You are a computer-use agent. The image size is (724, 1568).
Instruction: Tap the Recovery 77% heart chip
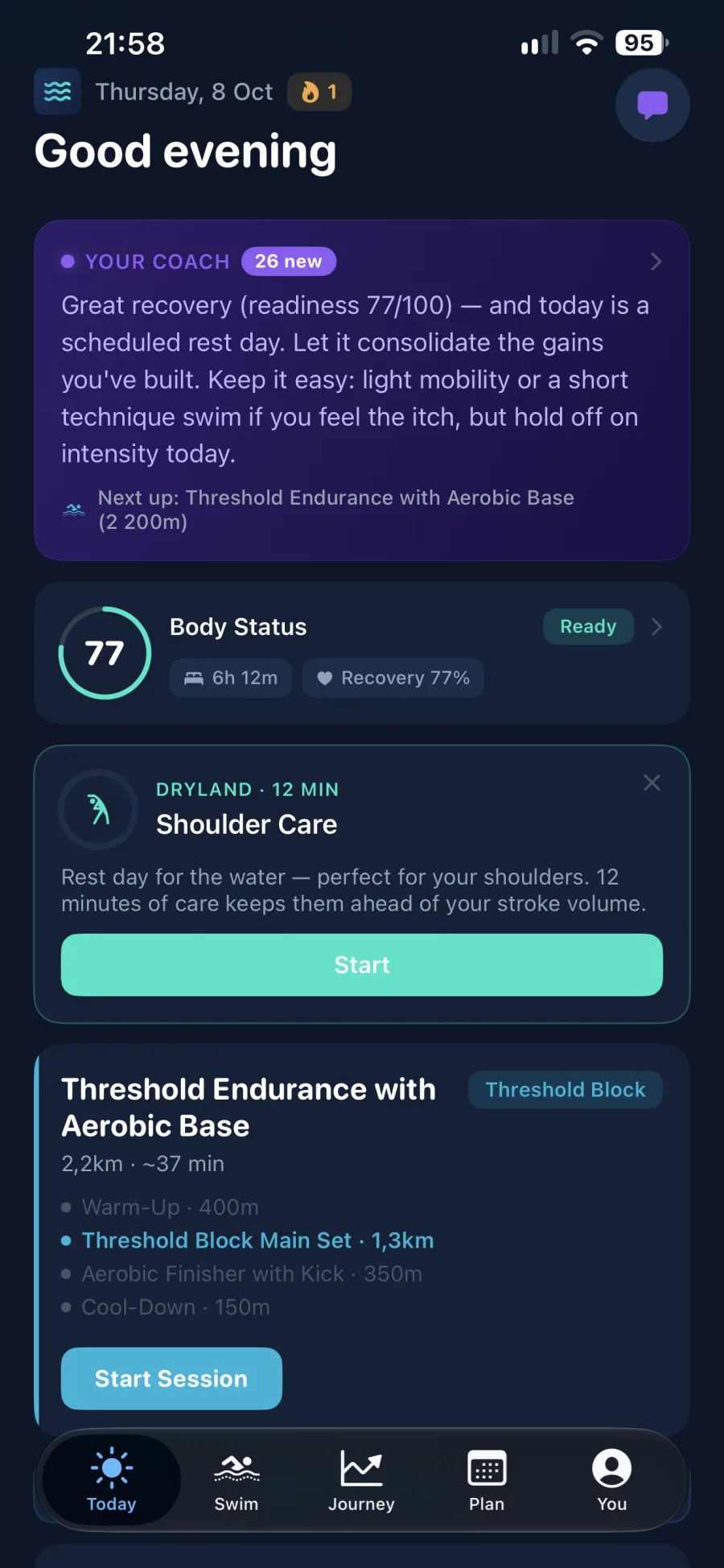393,678
